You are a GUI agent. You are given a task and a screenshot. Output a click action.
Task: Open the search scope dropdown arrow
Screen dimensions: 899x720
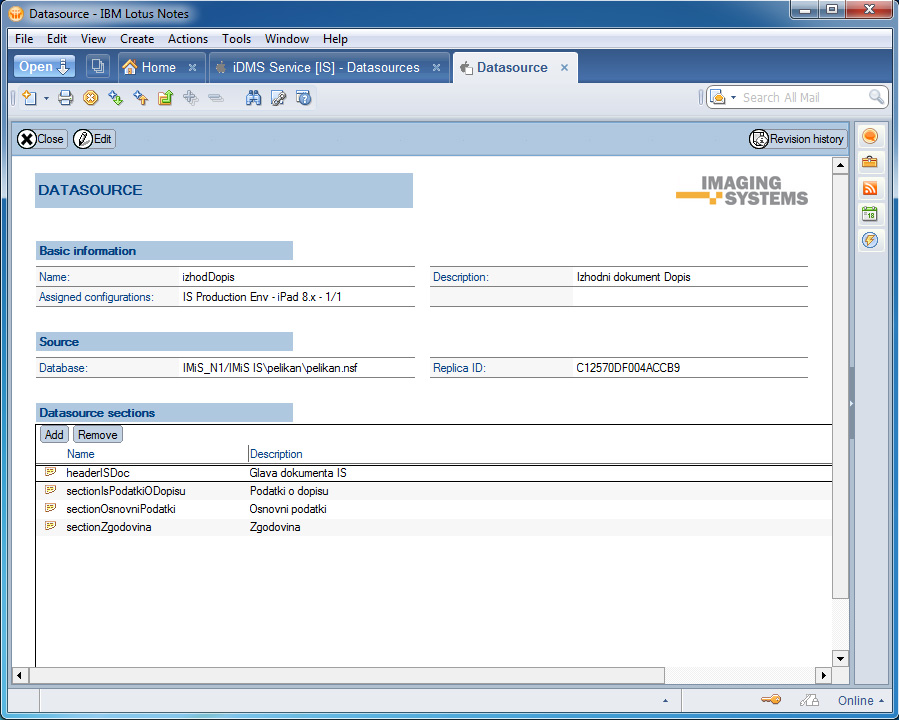tap(733, 97)
